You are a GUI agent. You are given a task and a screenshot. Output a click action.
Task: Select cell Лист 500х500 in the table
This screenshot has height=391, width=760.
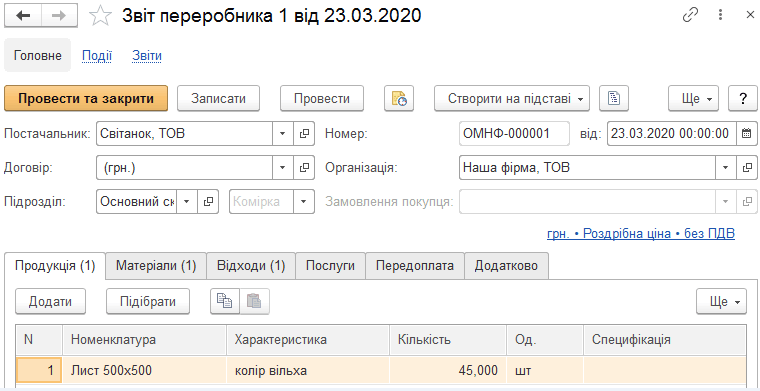(x=144, y=371)
